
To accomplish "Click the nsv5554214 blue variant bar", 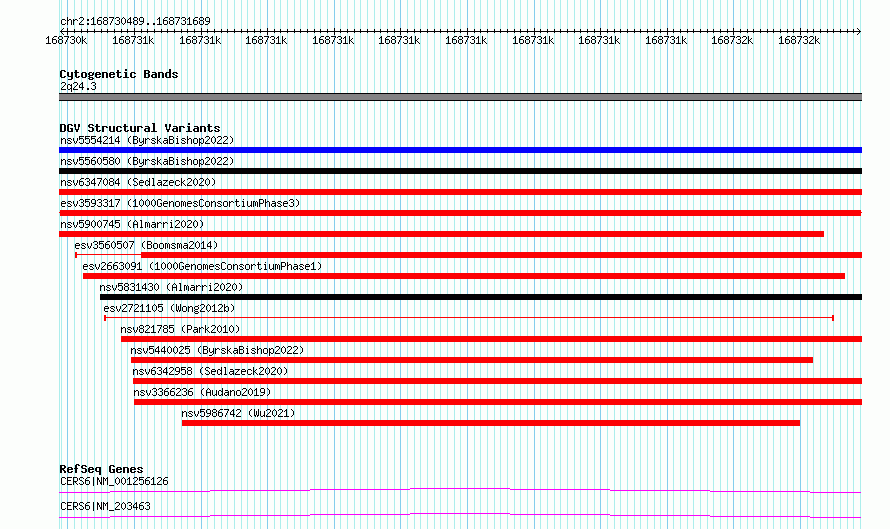I will tap(460, 150).
